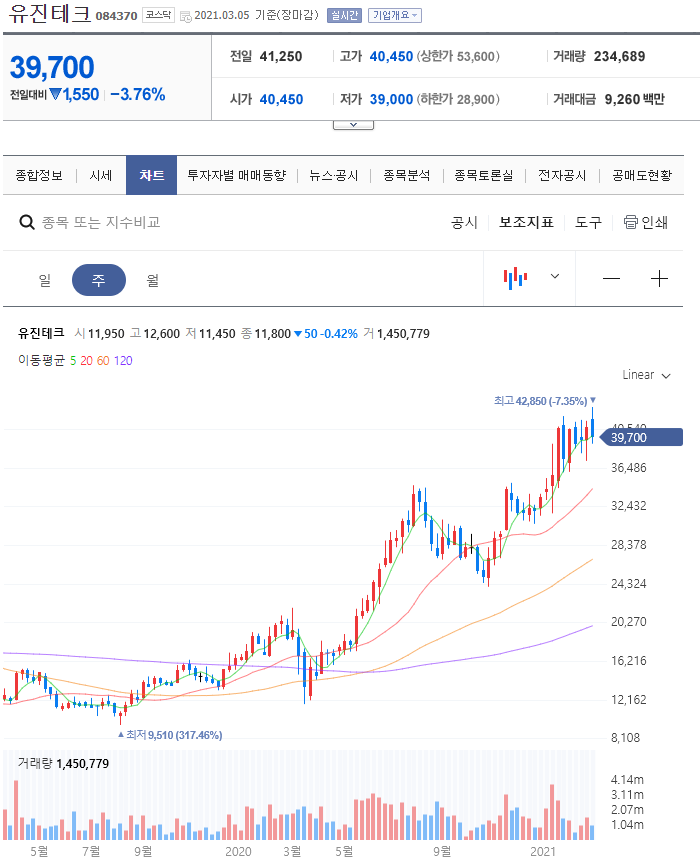Zoom out the chart with minus icon
Image resolution: width=700 pixels, height=859 pixels.
[611, 279]
